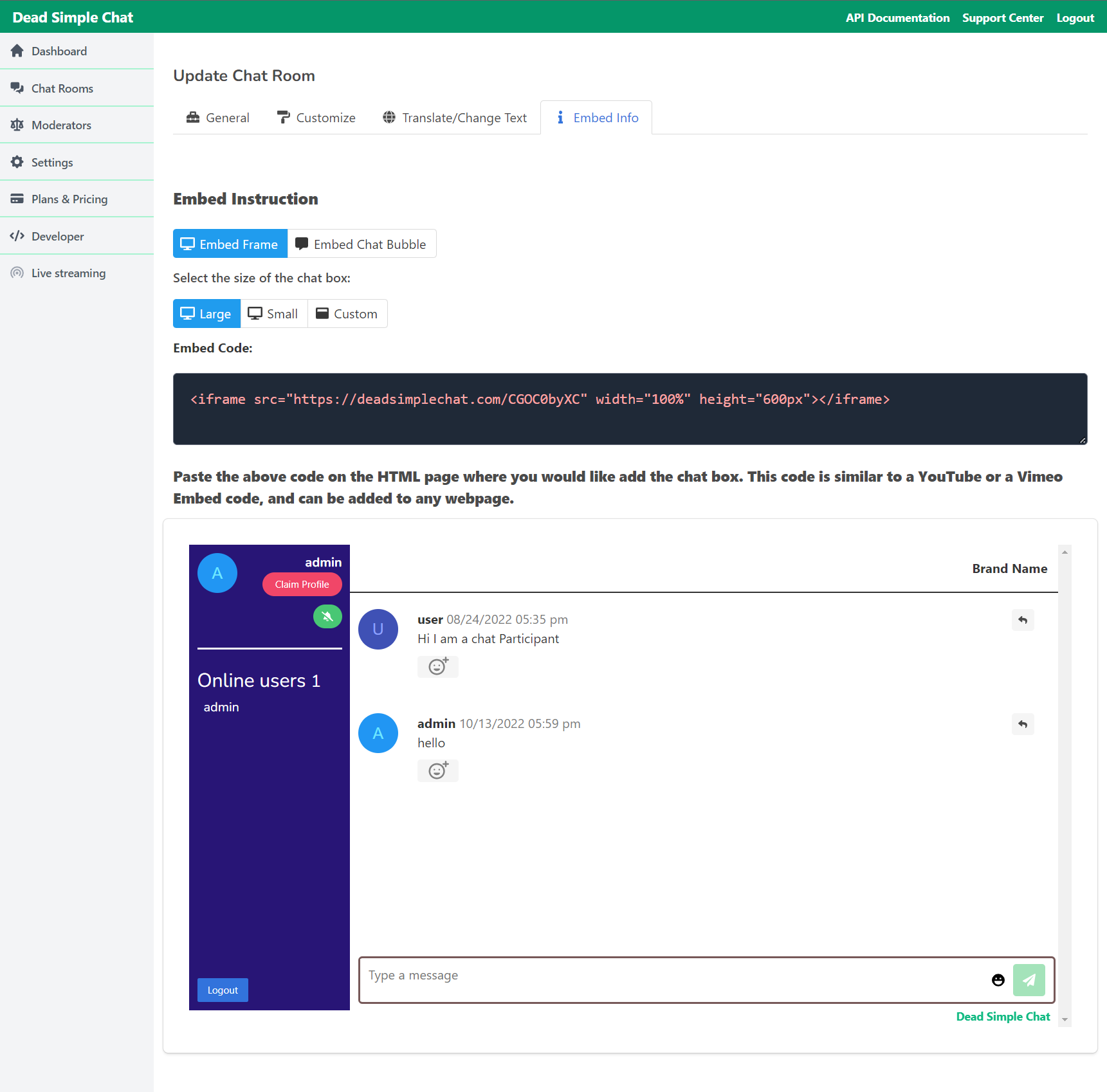Click inside the embed code text area
The image size is (1107, 1092).
pyautogui.click(x=630, y=409)
